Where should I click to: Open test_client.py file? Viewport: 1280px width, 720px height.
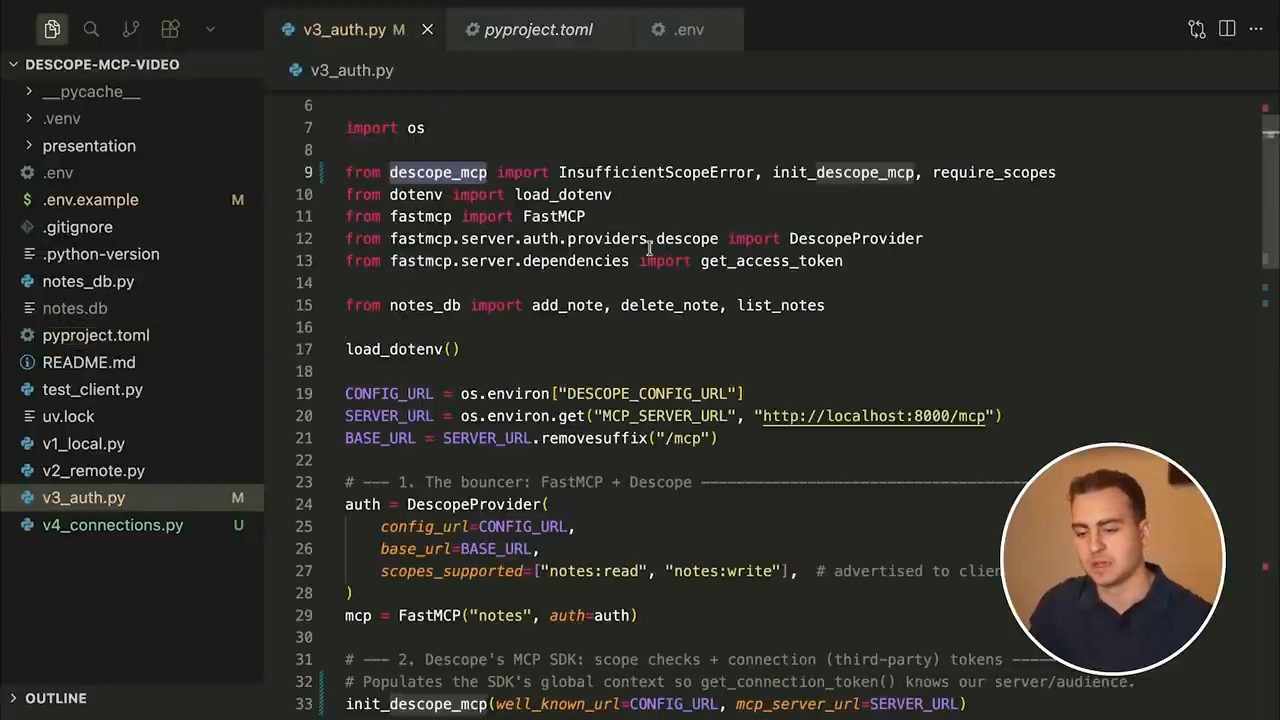pyautogui.click(x=132, y=389)
